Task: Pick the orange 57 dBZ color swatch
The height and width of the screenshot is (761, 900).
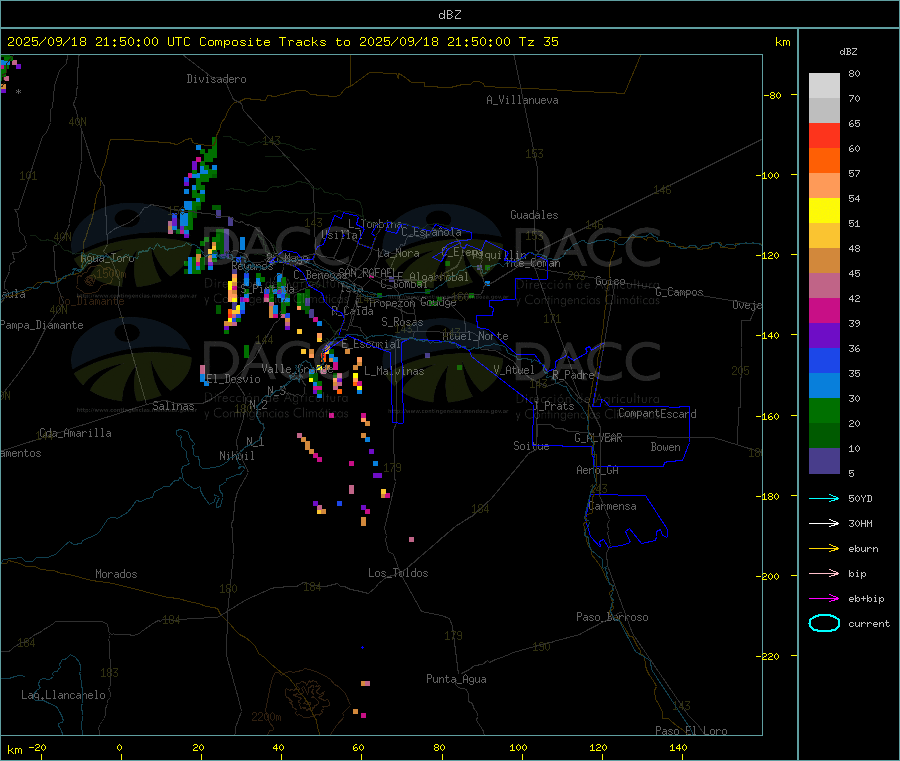Action: (x=824, y=161)
